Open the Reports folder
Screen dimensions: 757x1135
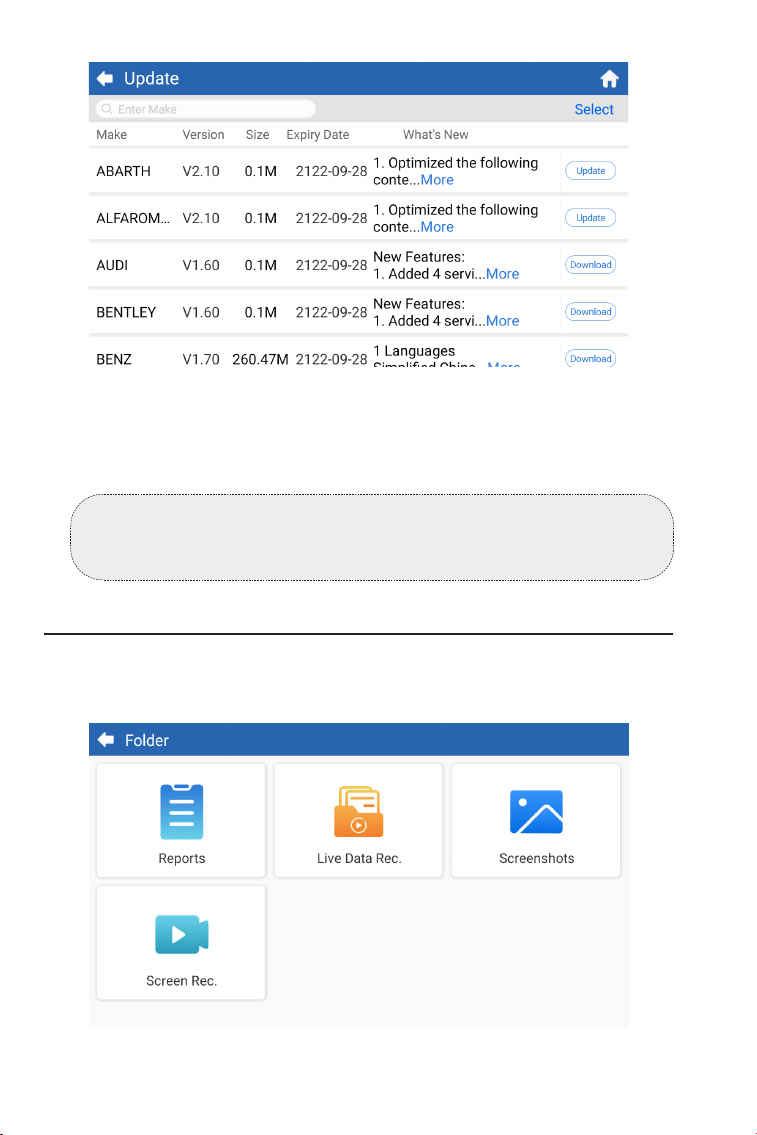[181, 820]
